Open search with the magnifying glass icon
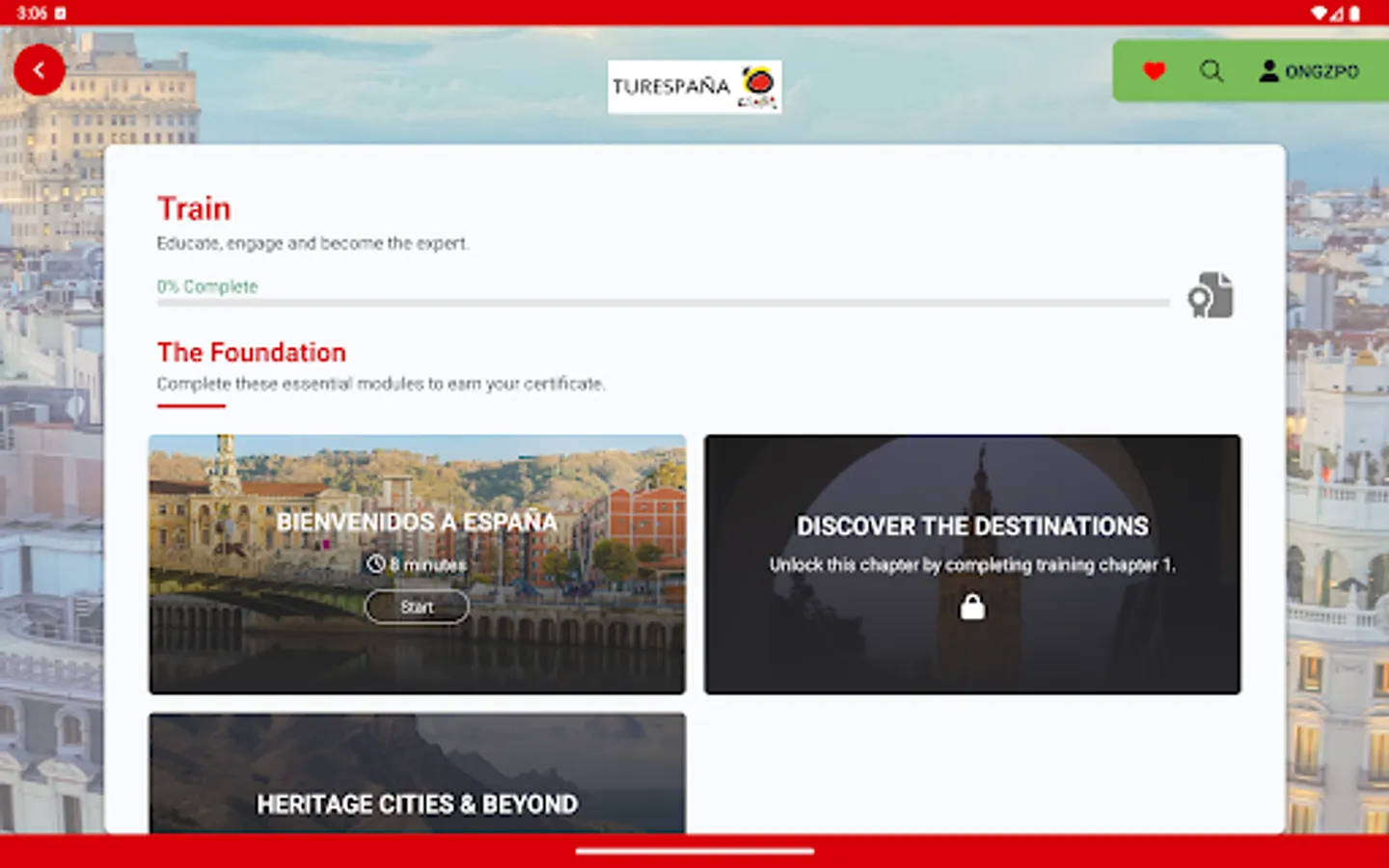This screenshot has height=868, width=1389. [1212, 70]
